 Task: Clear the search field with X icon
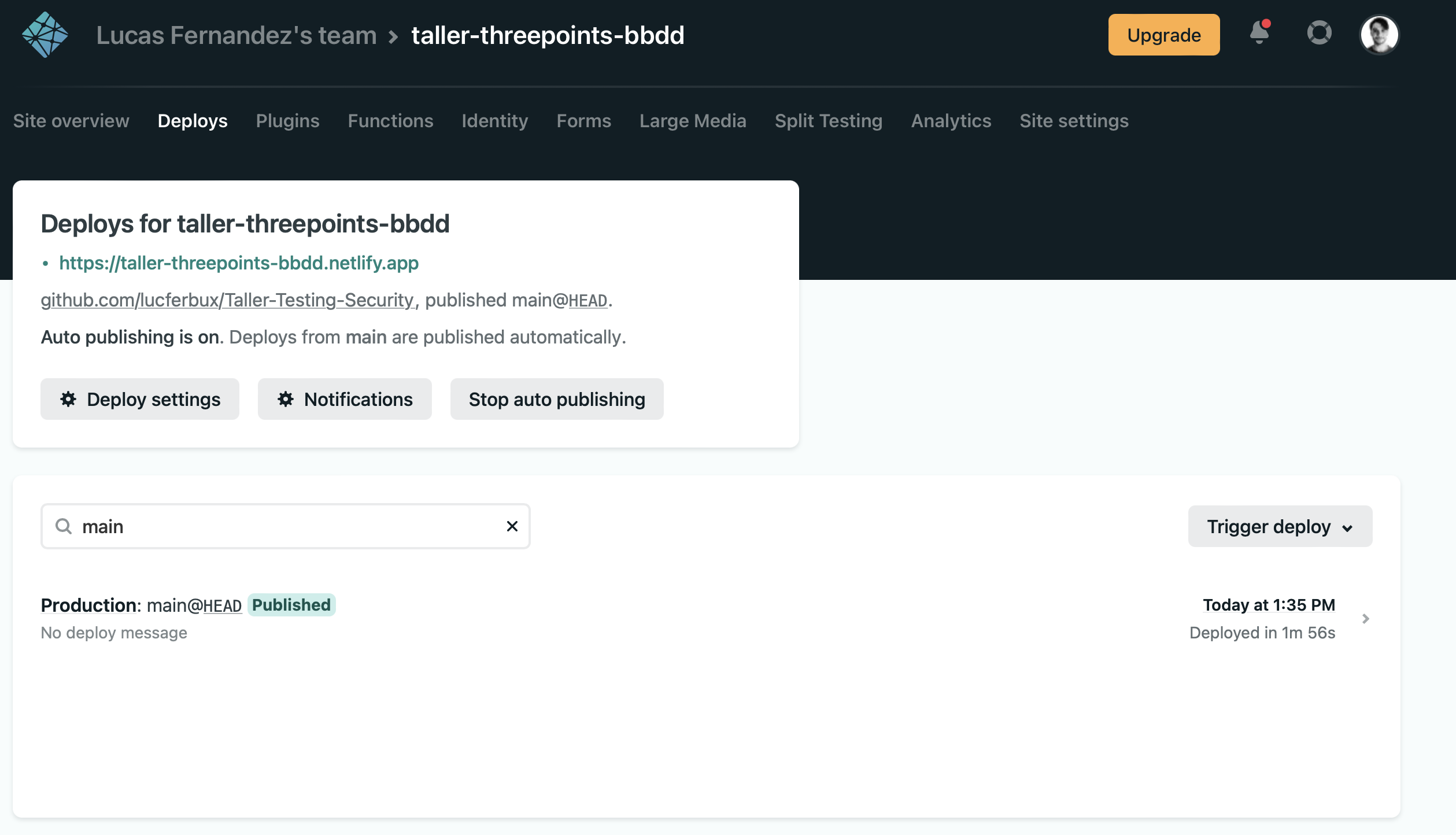(x=512, y=526)
